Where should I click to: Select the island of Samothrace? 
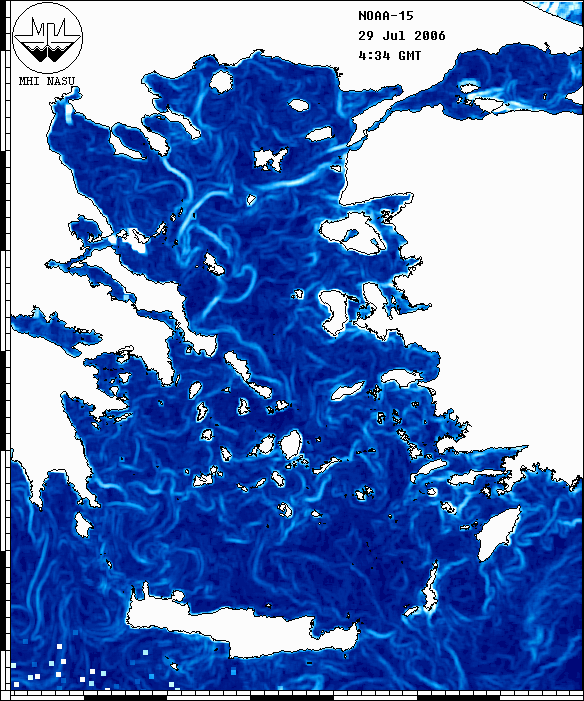click(x=299, y=105)
